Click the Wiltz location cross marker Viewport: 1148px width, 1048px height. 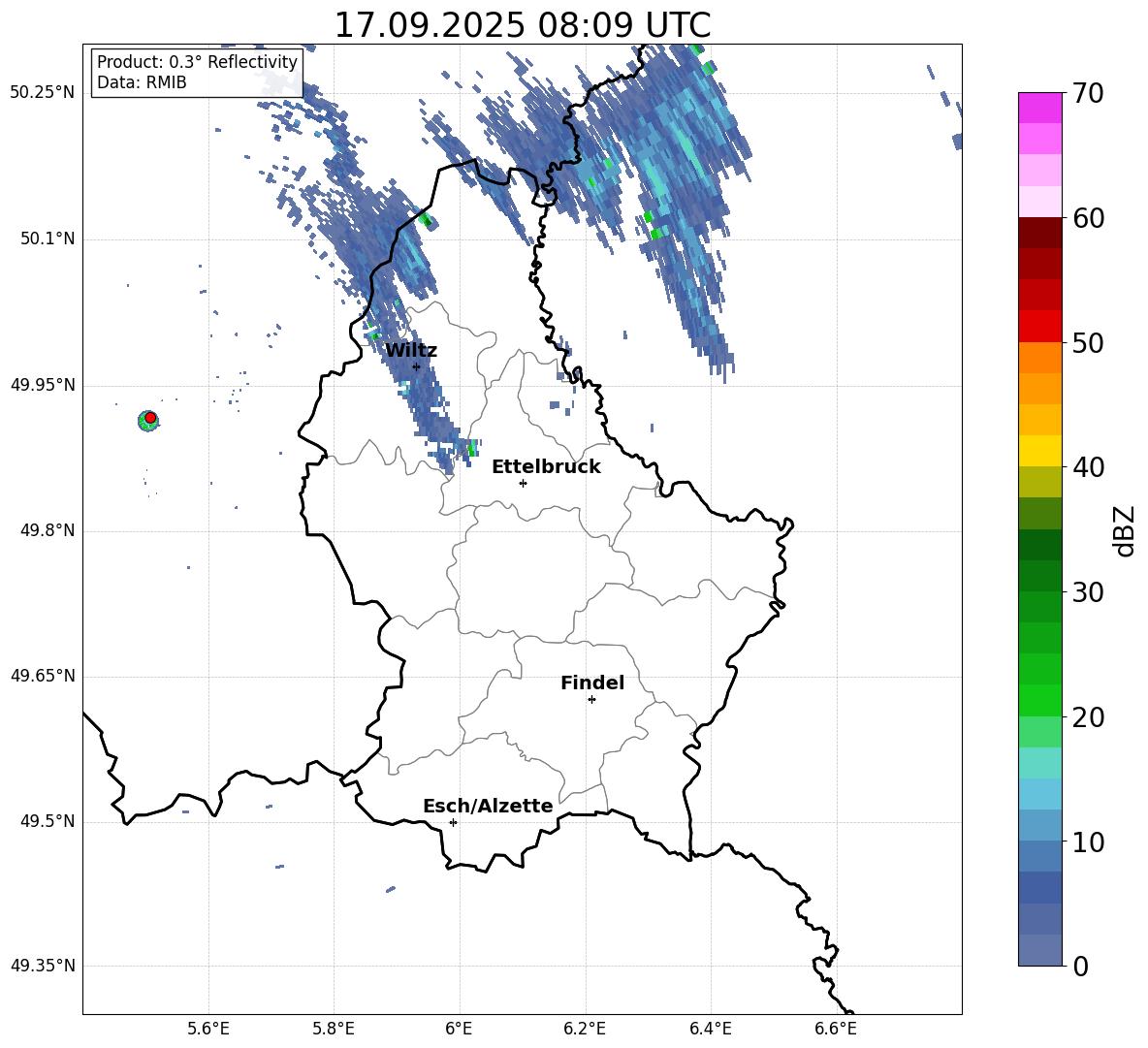[416, 366]
